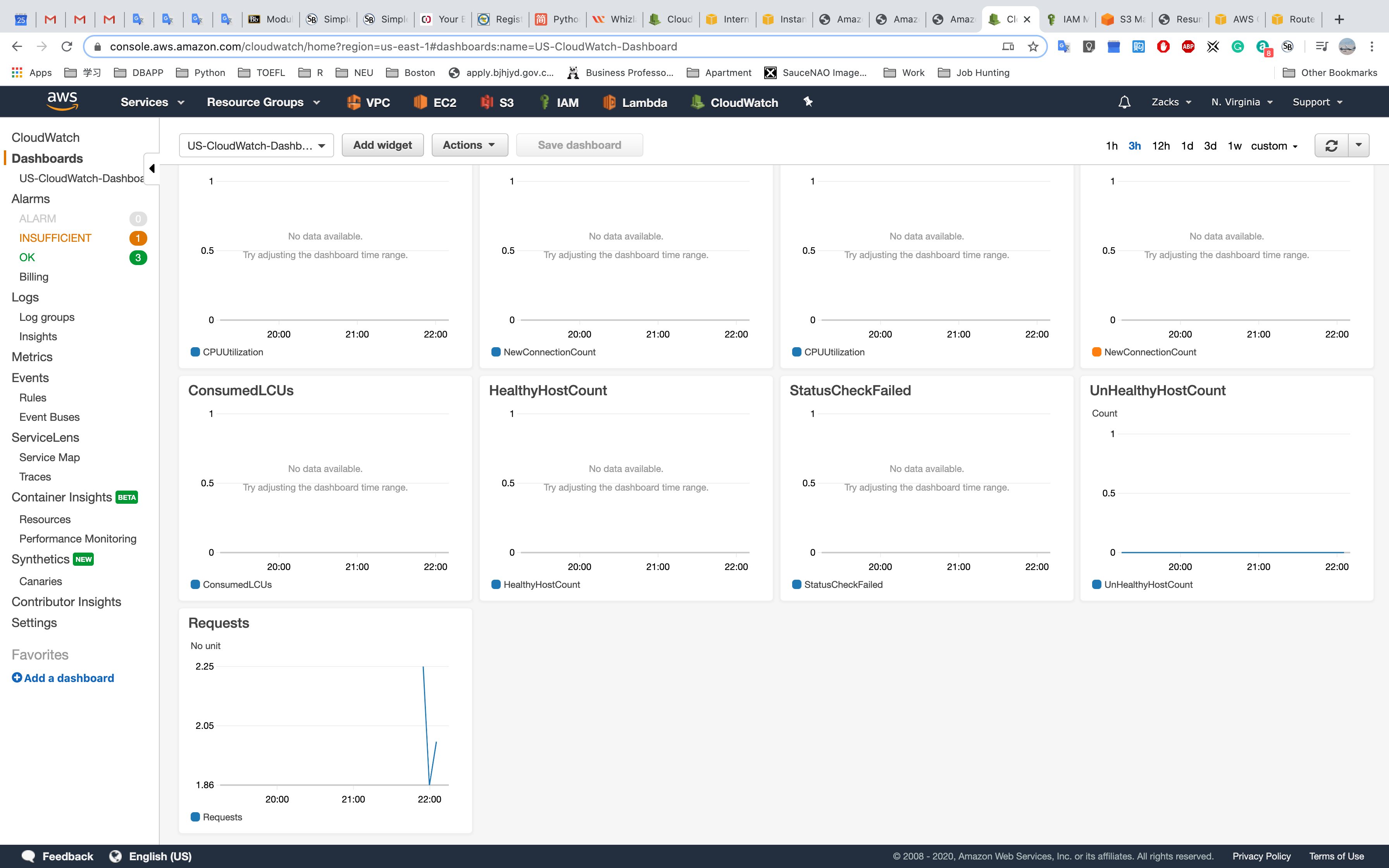Click the pin shortcuts icon in navbar
The image size is (1389, 868).
[x=808, y=102]
